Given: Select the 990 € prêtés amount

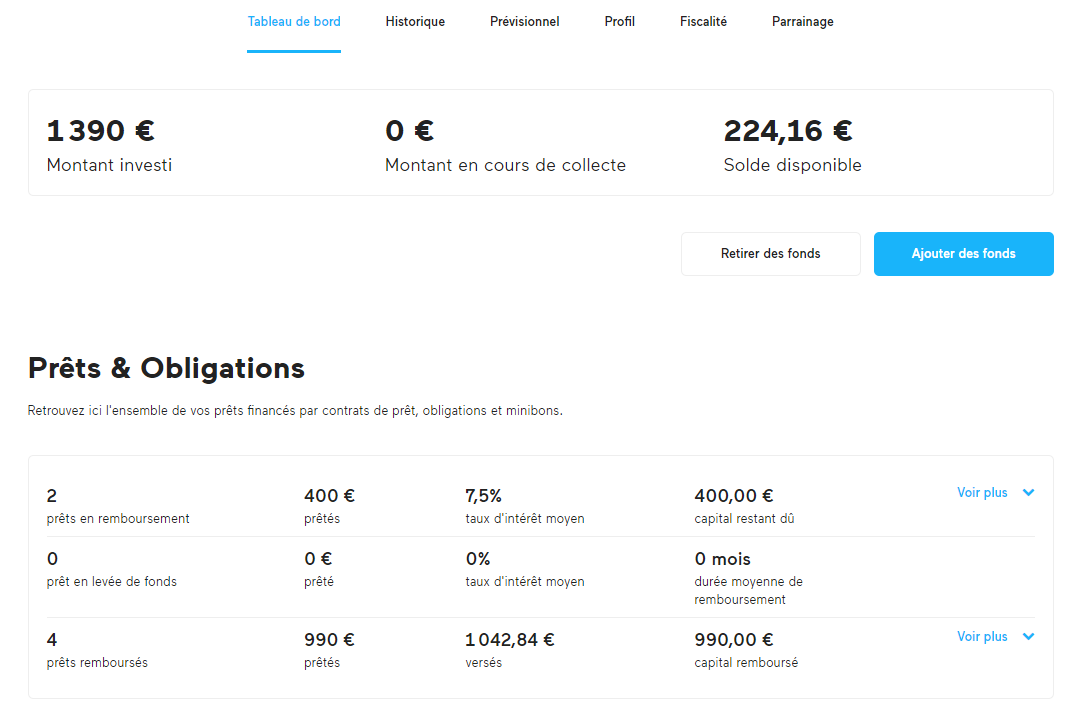Looking at the screenshot, I should point(329,640).
